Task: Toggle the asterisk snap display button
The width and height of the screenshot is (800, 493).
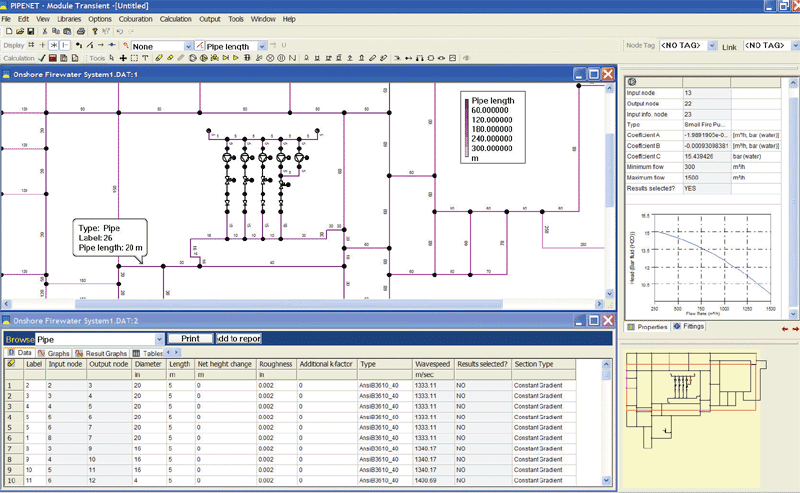Action: tap(54, 45)
